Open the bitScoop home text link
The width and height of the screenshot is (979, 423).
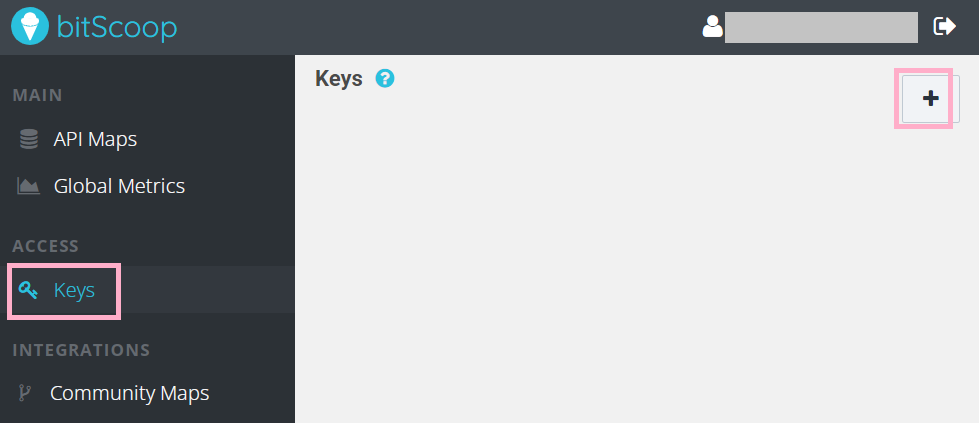tap(117, 27)
